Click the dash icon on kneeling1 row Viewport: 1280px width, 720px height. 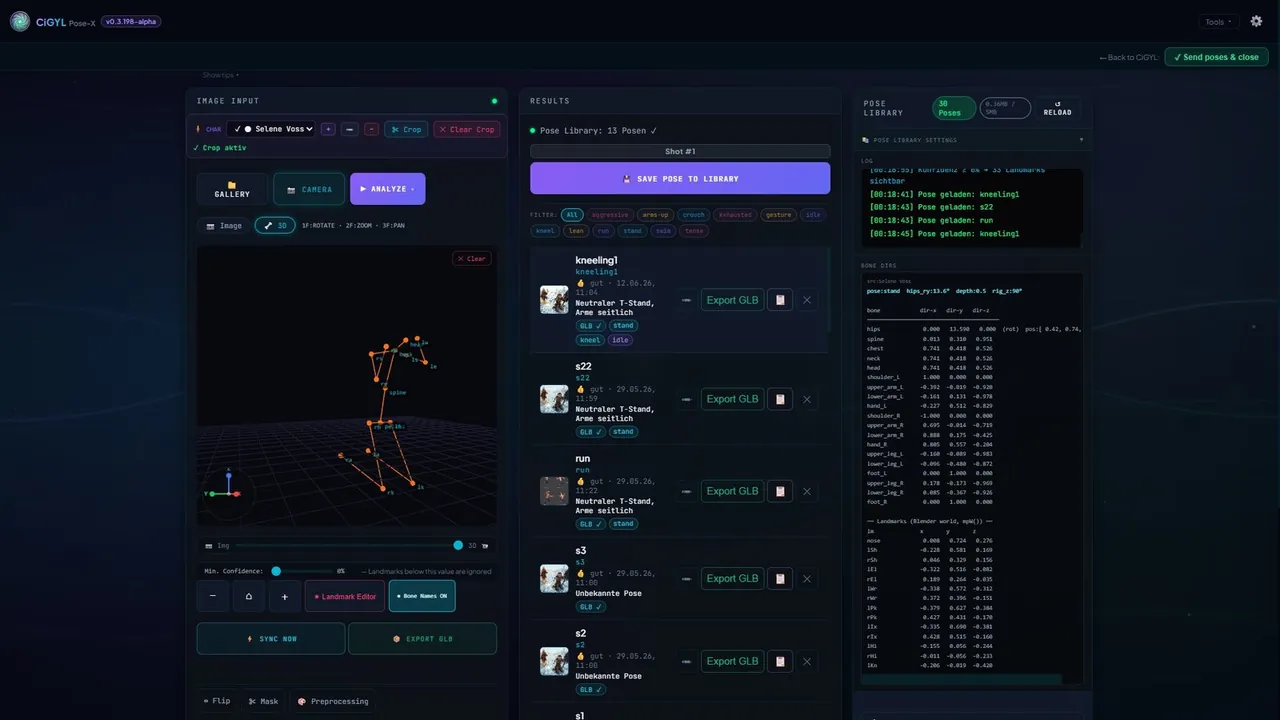(x=686, y=300)
